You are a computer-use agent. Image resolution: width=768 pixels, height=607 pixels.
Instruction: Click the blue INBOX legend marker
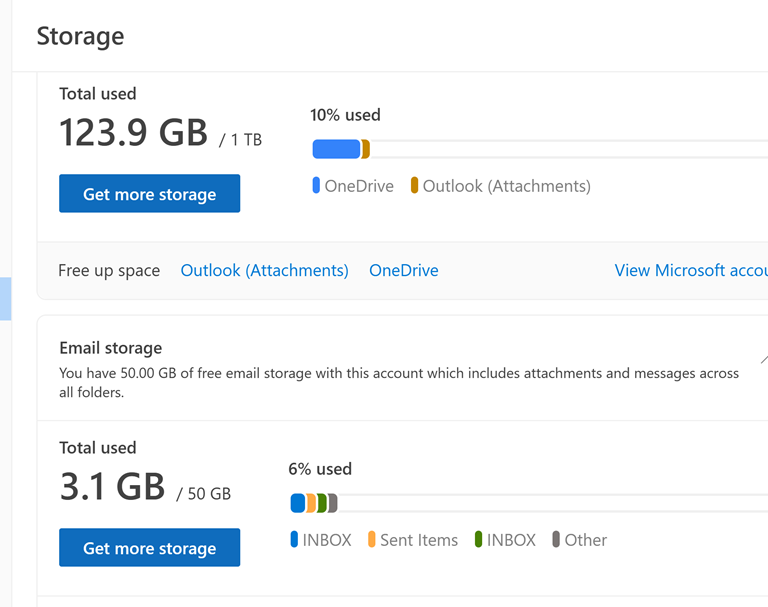pyautogui.click(x=294, y=540)
